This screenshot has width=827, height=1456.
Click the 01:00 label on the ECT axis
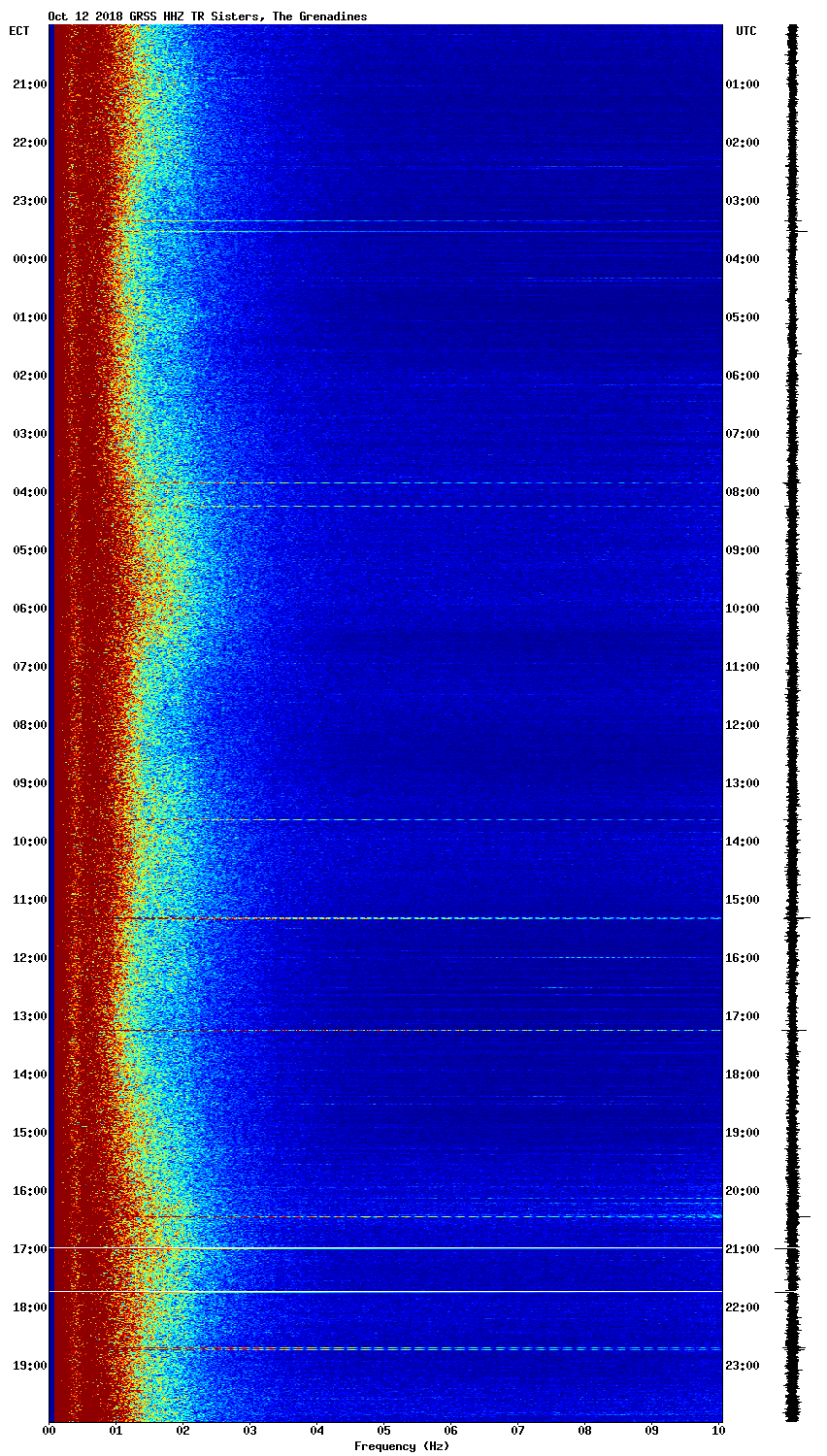point(29,317)
